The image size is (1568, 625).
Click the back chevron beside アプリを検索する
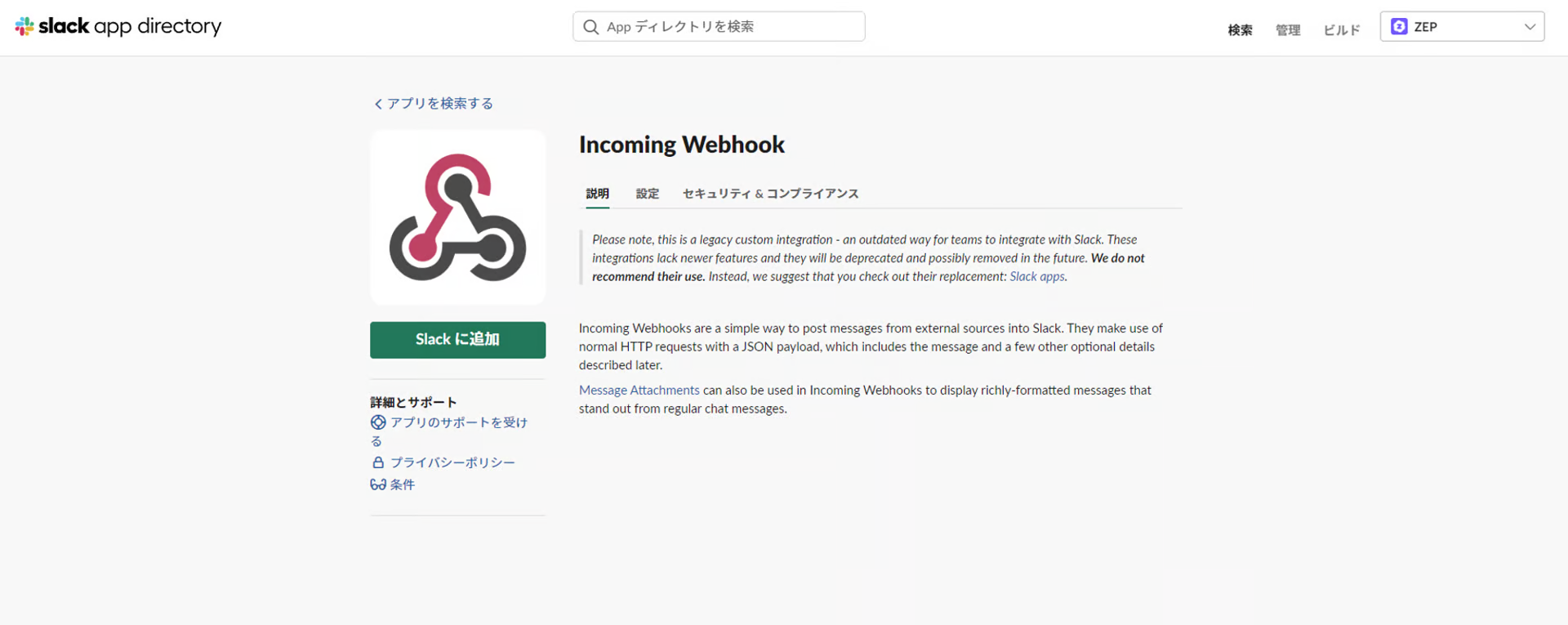pos(378,104)
